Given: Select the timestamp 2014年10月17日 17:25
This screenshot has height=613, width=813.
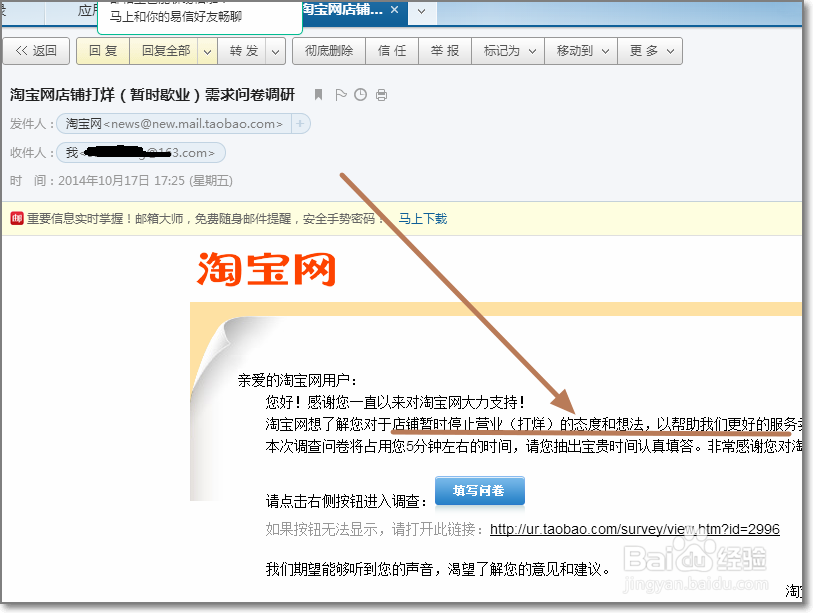Looking at the screenshot, I should click(121, 180).
